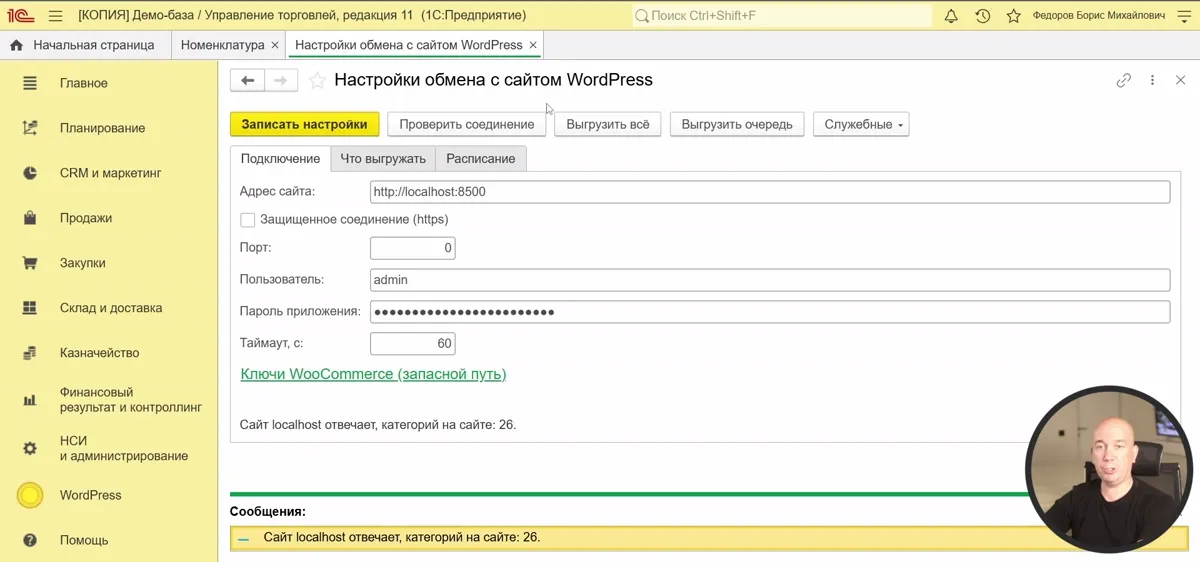Open Ключи WooCommerce (запасной путь) link
The height and width of the screenshot is (562, 1200).
[373, 374]
